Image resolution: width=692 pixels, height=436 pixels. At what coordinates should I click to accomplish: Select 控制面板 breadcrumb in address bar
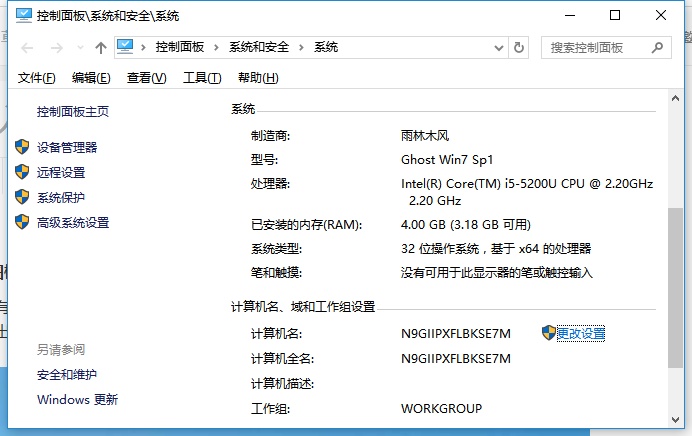click(180, 47)
